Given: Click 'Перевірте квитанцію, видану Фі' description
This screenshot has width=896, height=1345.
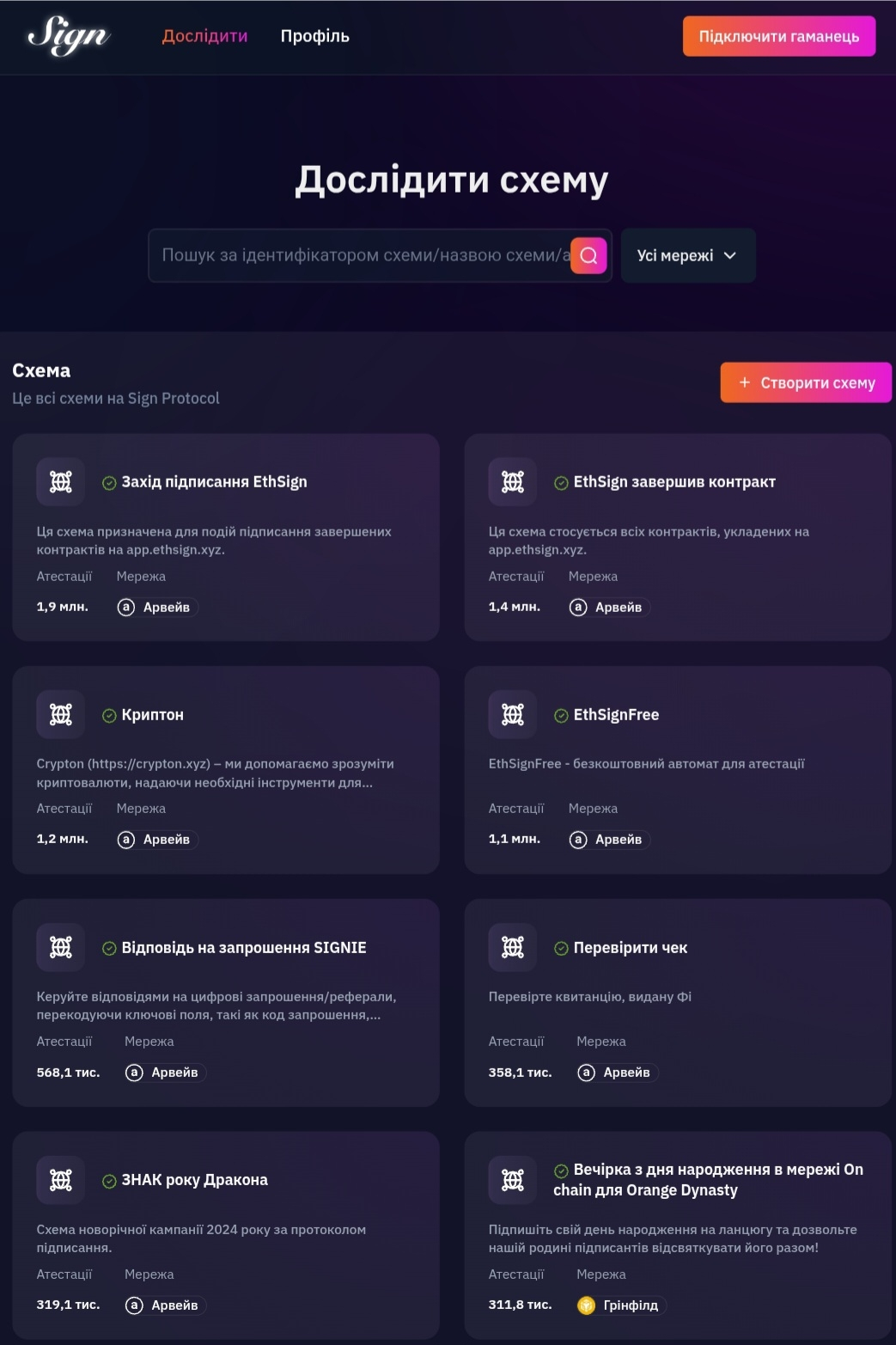Looking at the screenshot, I should (x=589, y=997).
